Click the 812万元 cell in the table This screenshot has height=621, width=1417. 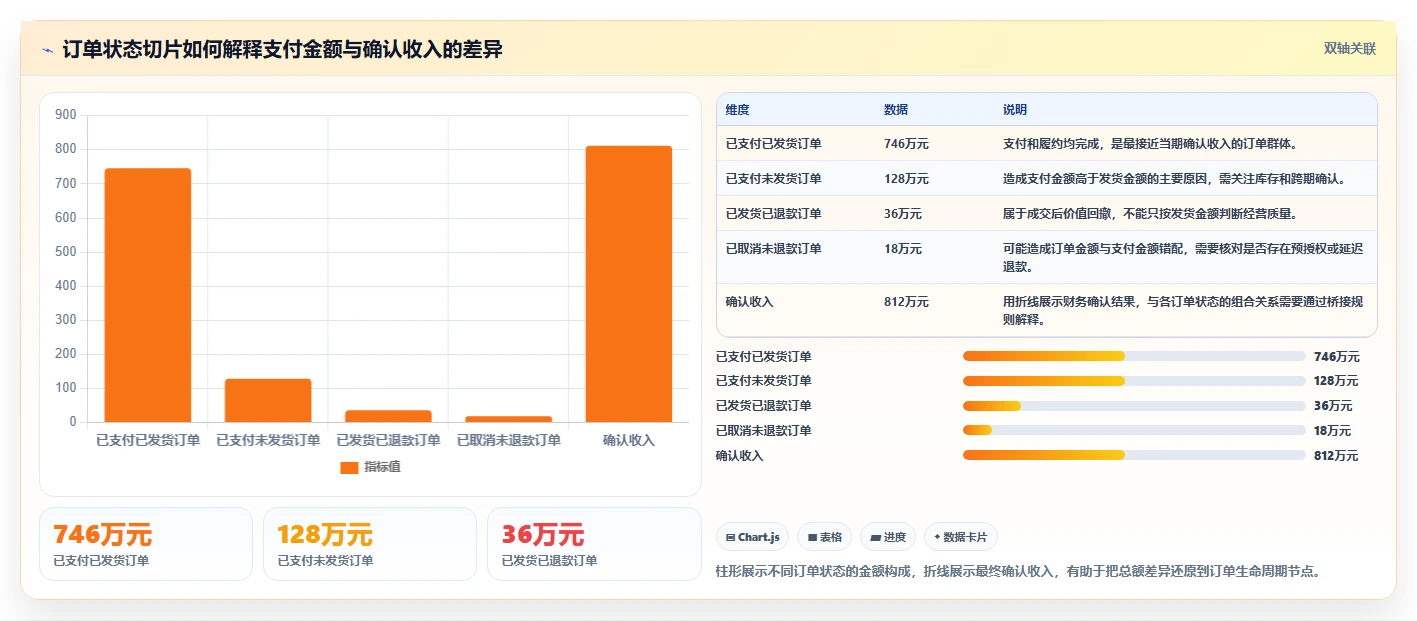[x=906, y=302]
